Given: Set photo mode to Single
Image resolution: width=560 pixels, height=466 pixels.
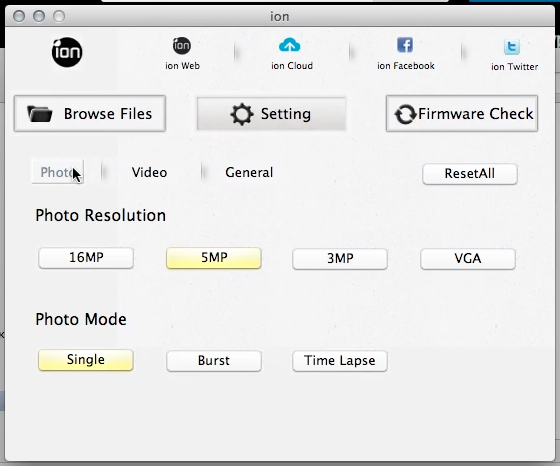Looking at the screenshot, I should click(86, 360).
